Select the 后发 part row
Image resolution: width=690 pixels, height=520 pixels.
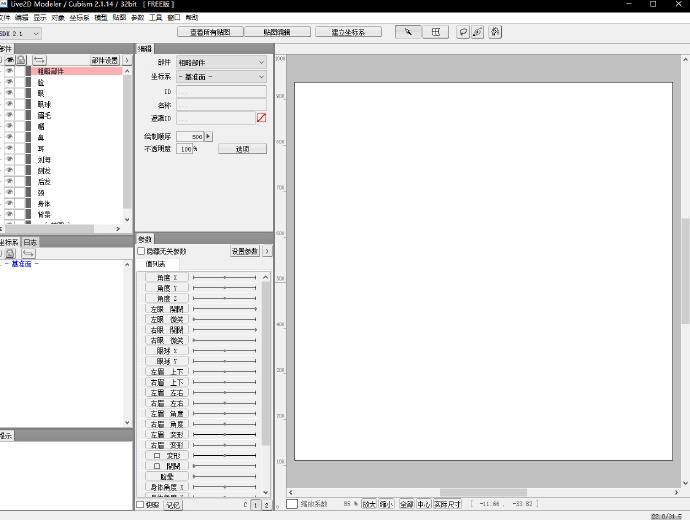pos(76,182)
